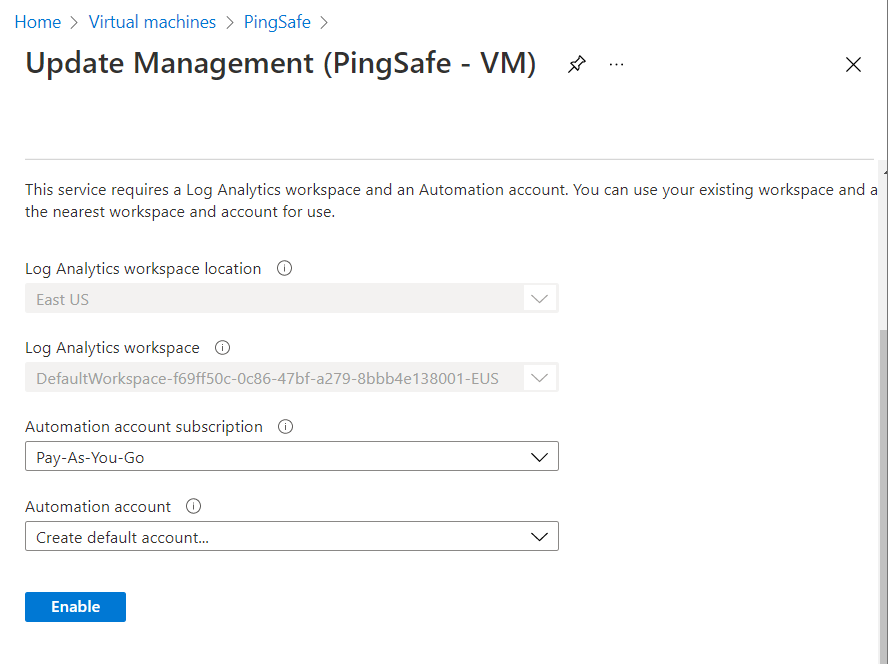
Task: Click the East US location dropdown
Action: coord(291,299)
